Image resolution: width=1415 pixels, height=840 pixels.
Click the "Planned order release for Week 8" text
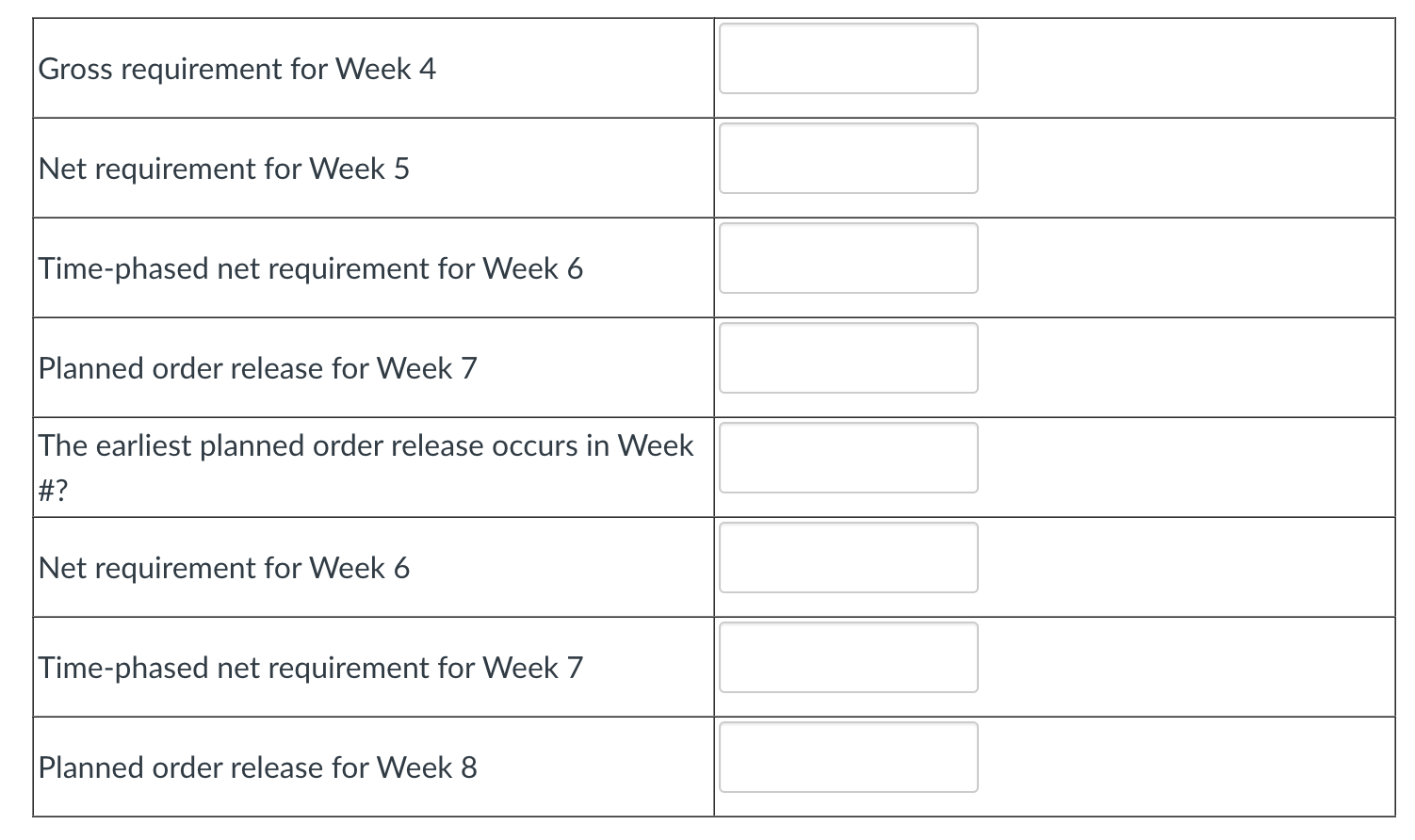(x=257, y=767)
